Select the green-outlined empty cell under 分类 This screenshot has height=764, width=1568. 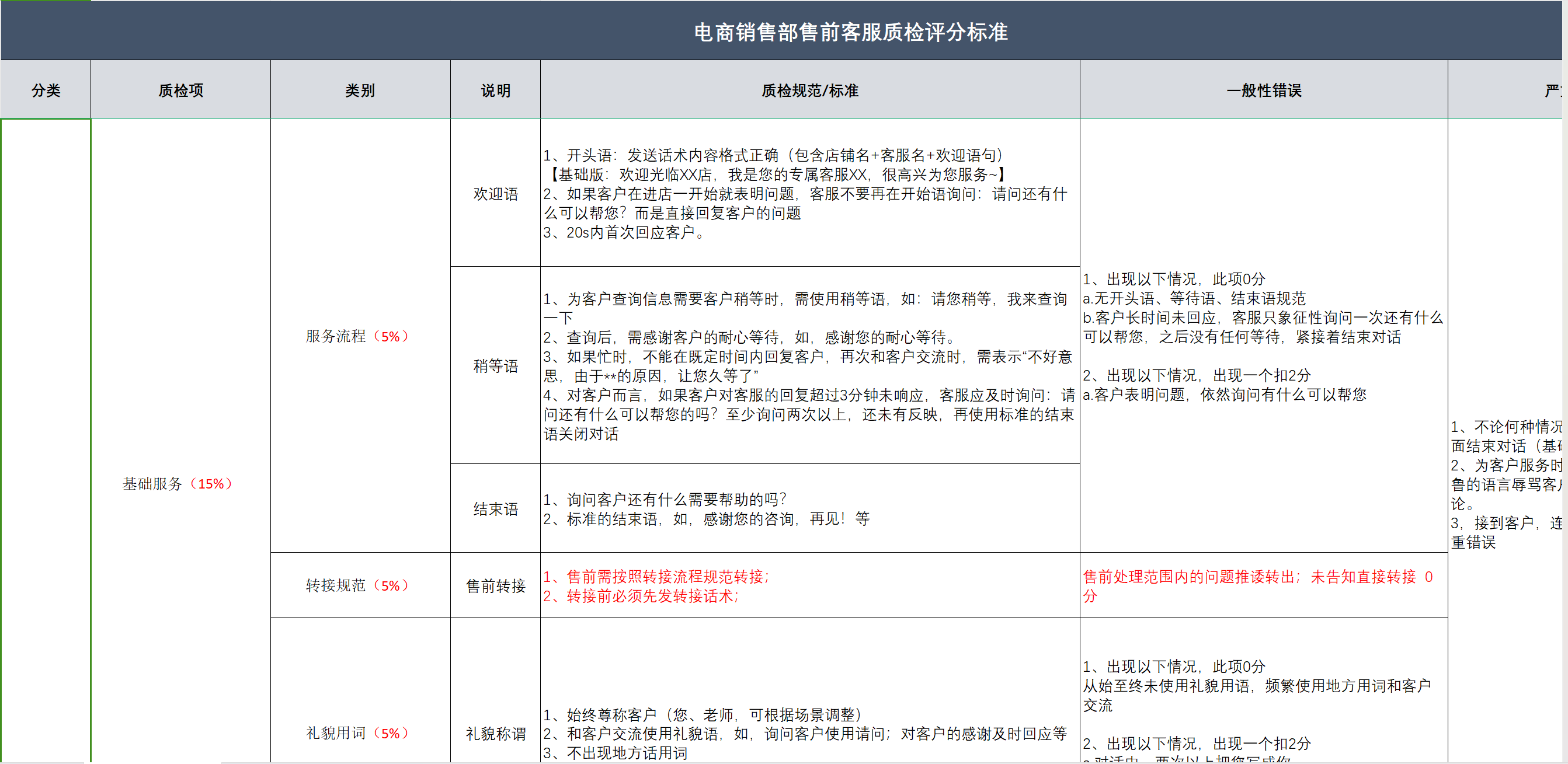(46, 441)
